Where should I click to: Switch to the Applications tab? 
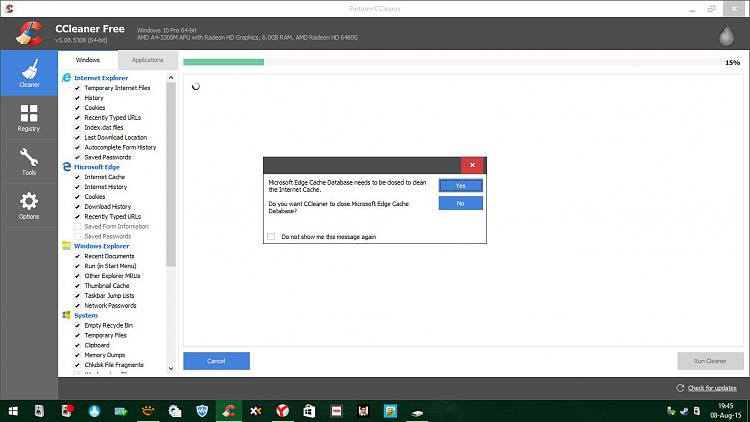click(x=147, y=60)
